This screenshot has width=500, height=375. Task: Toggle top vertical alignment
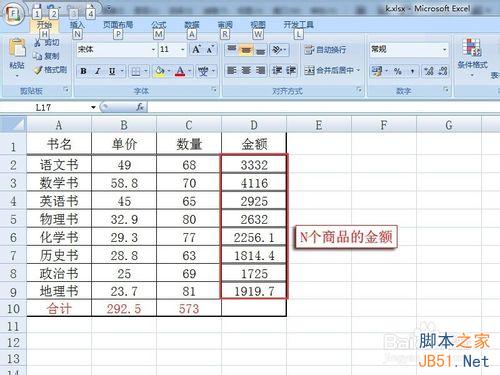coord(232,50)
